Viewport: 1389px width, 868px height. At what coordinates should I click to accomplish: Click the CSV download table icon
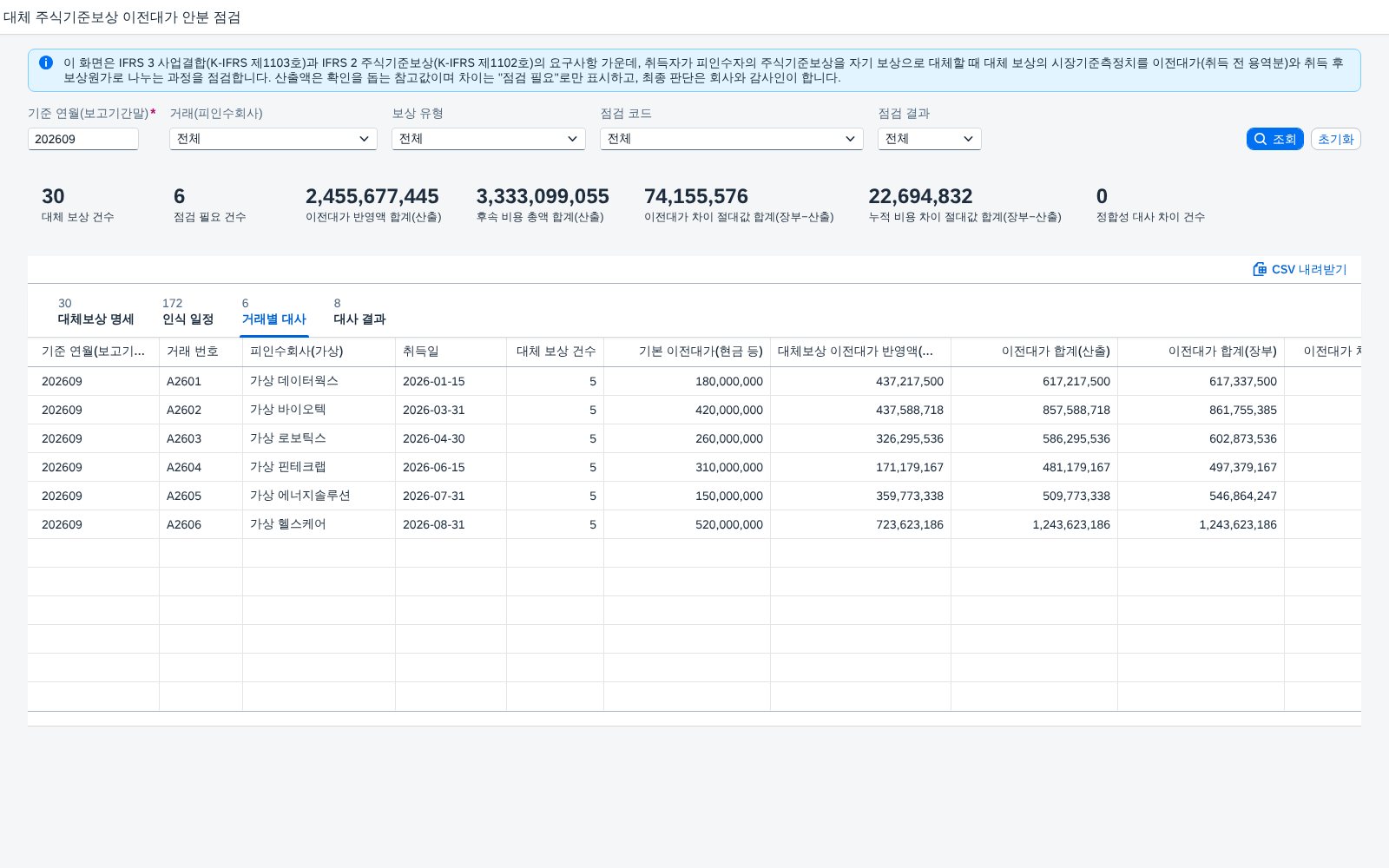(x=1260, y=269)
